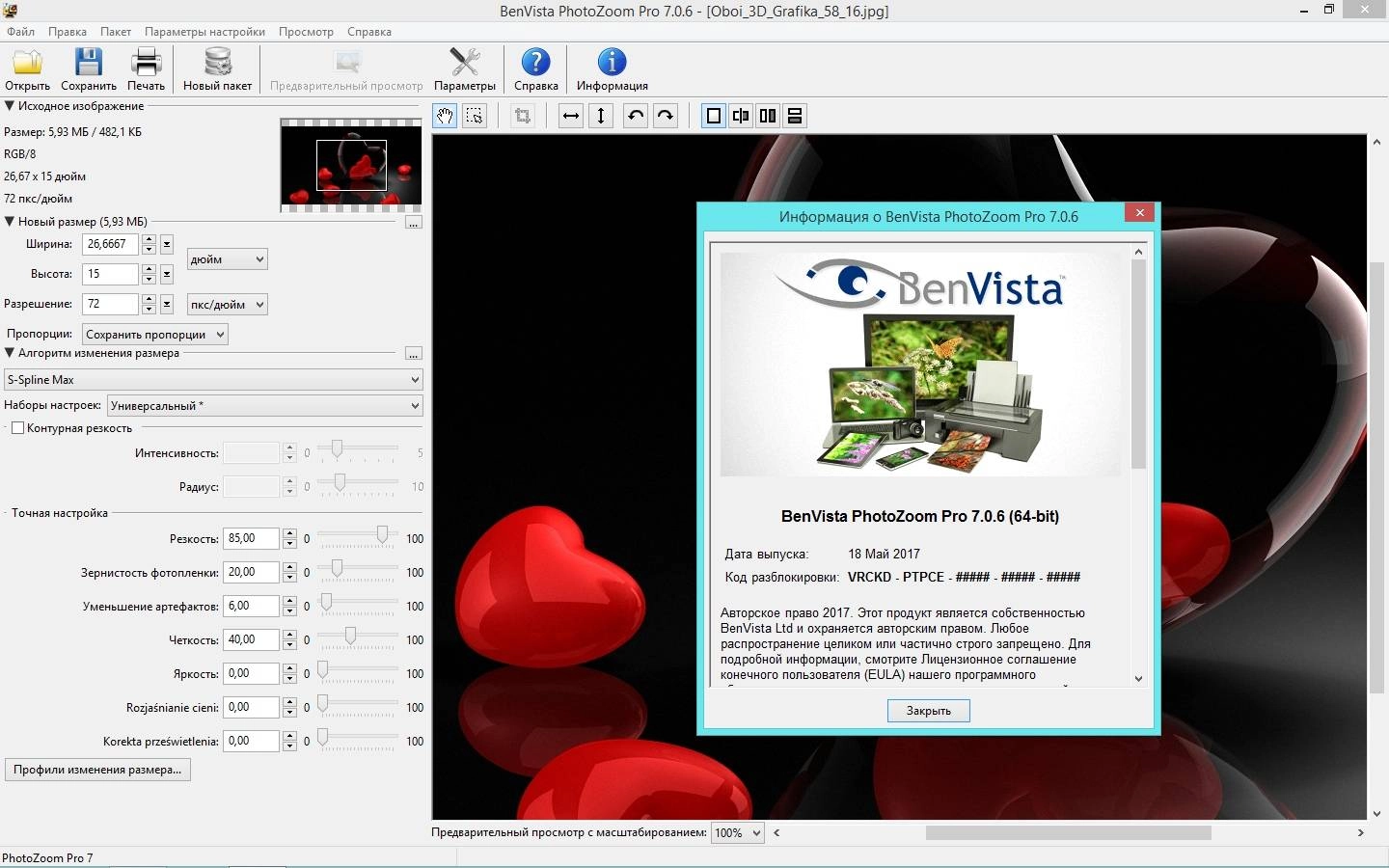Screen dimensions: 1389x868
Task: Switch to single preview view
Action: tap(714, 116)
